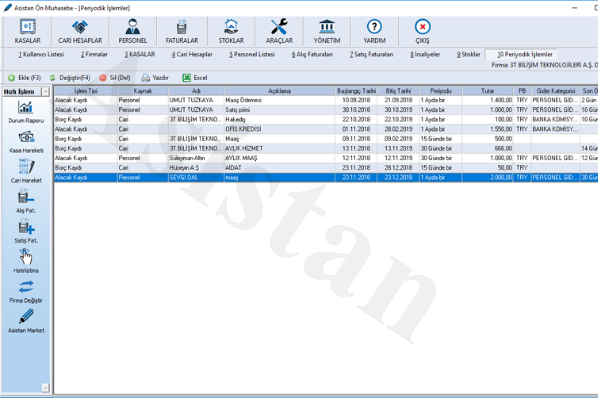Switch to the 2 Firmalar tab
Image resolution: width=598 pixels, height=398 pixels.
tap(94, 55)
